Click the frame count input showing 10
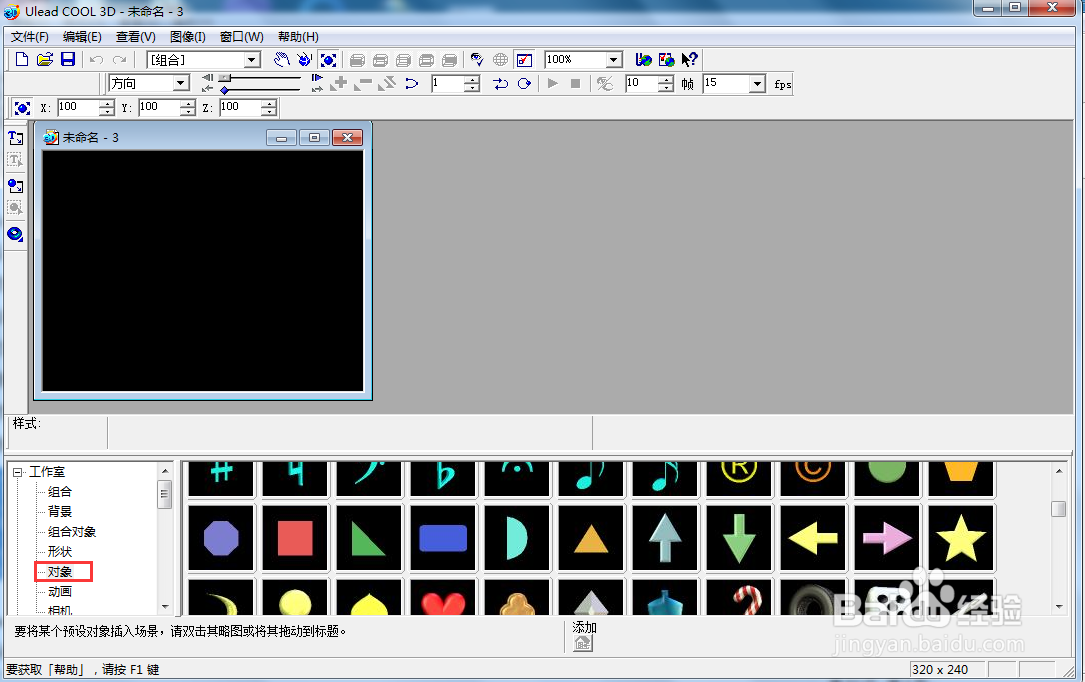 (641, 83)
